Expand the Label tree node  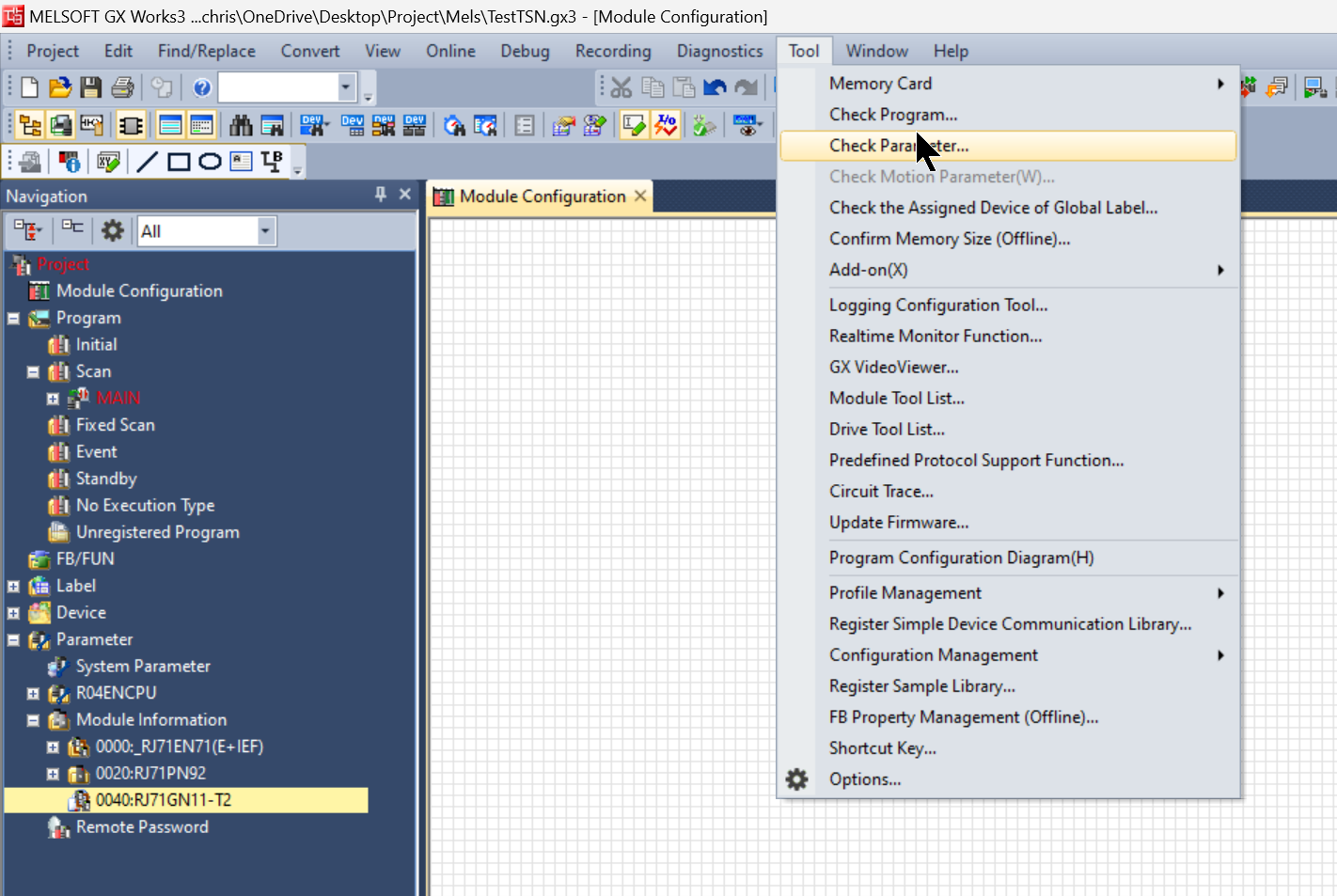13,587
